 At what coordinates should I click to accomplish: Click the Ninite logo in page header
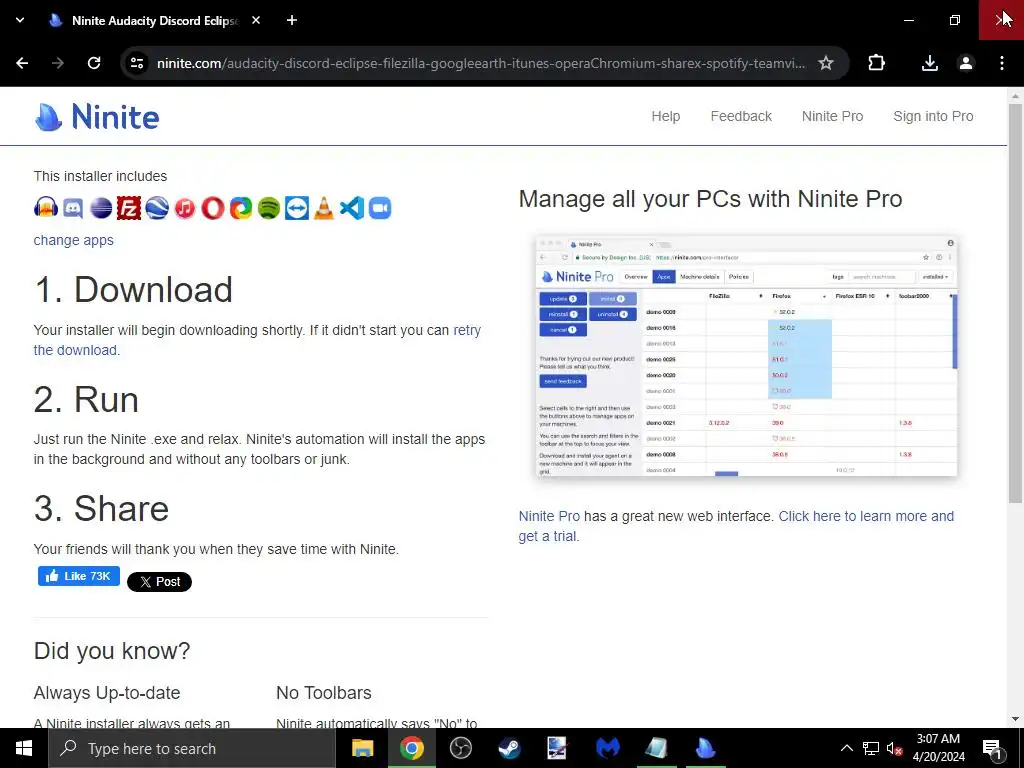click(x=97, y=117)
